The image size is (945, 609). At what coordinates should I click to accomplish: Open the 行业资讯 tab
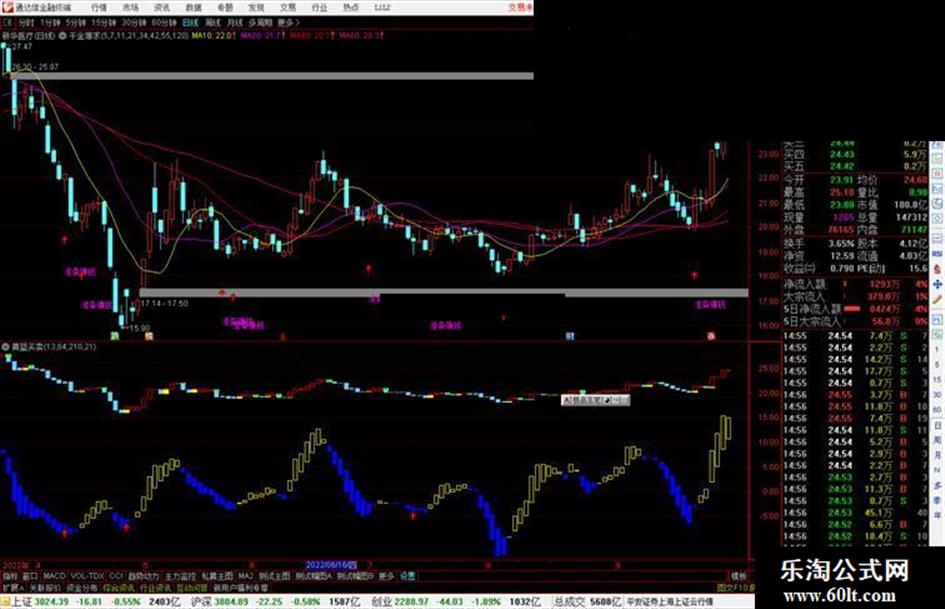155,587
